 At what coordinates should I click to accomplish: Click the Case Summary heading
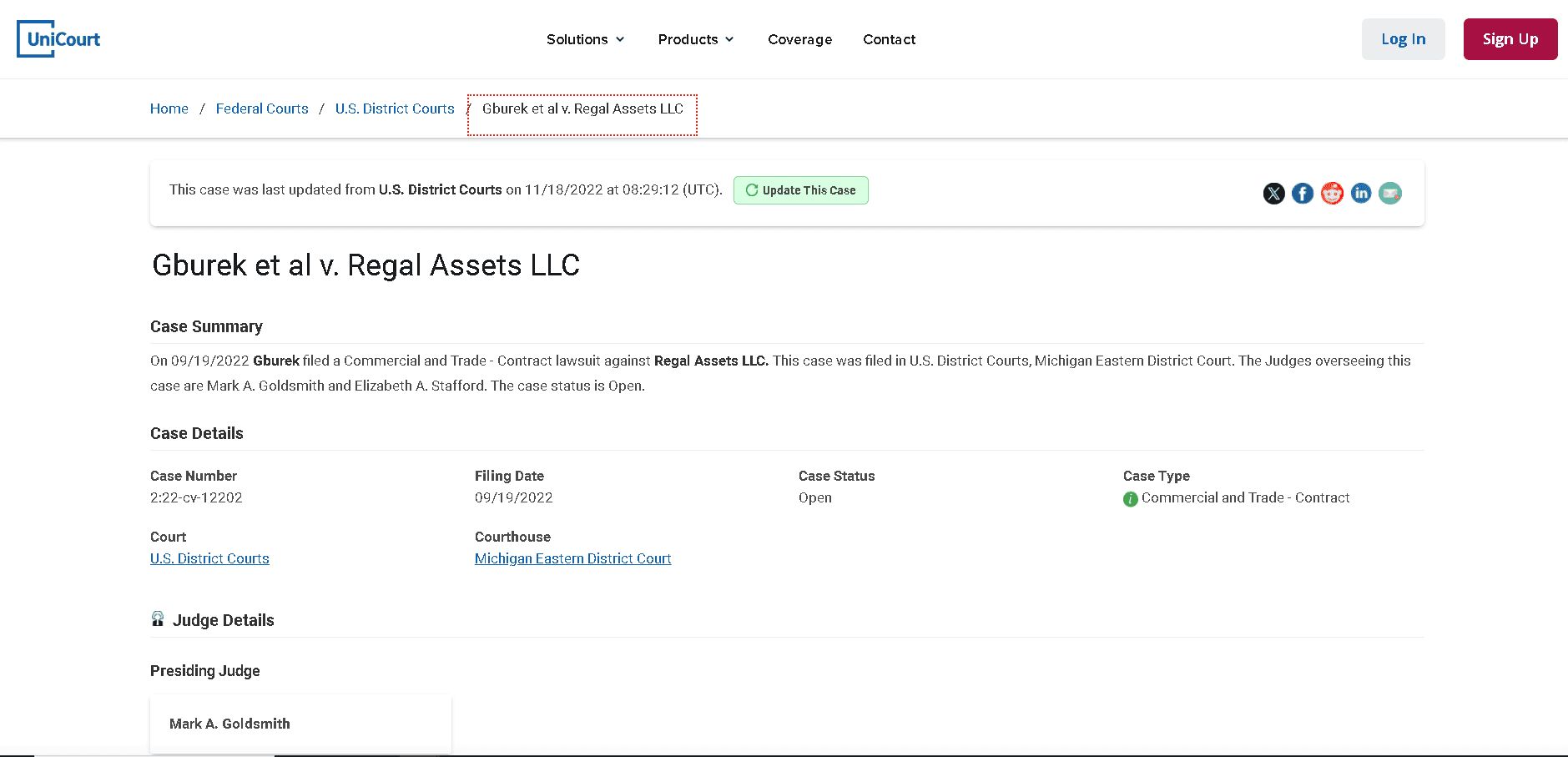coord(206,326)
